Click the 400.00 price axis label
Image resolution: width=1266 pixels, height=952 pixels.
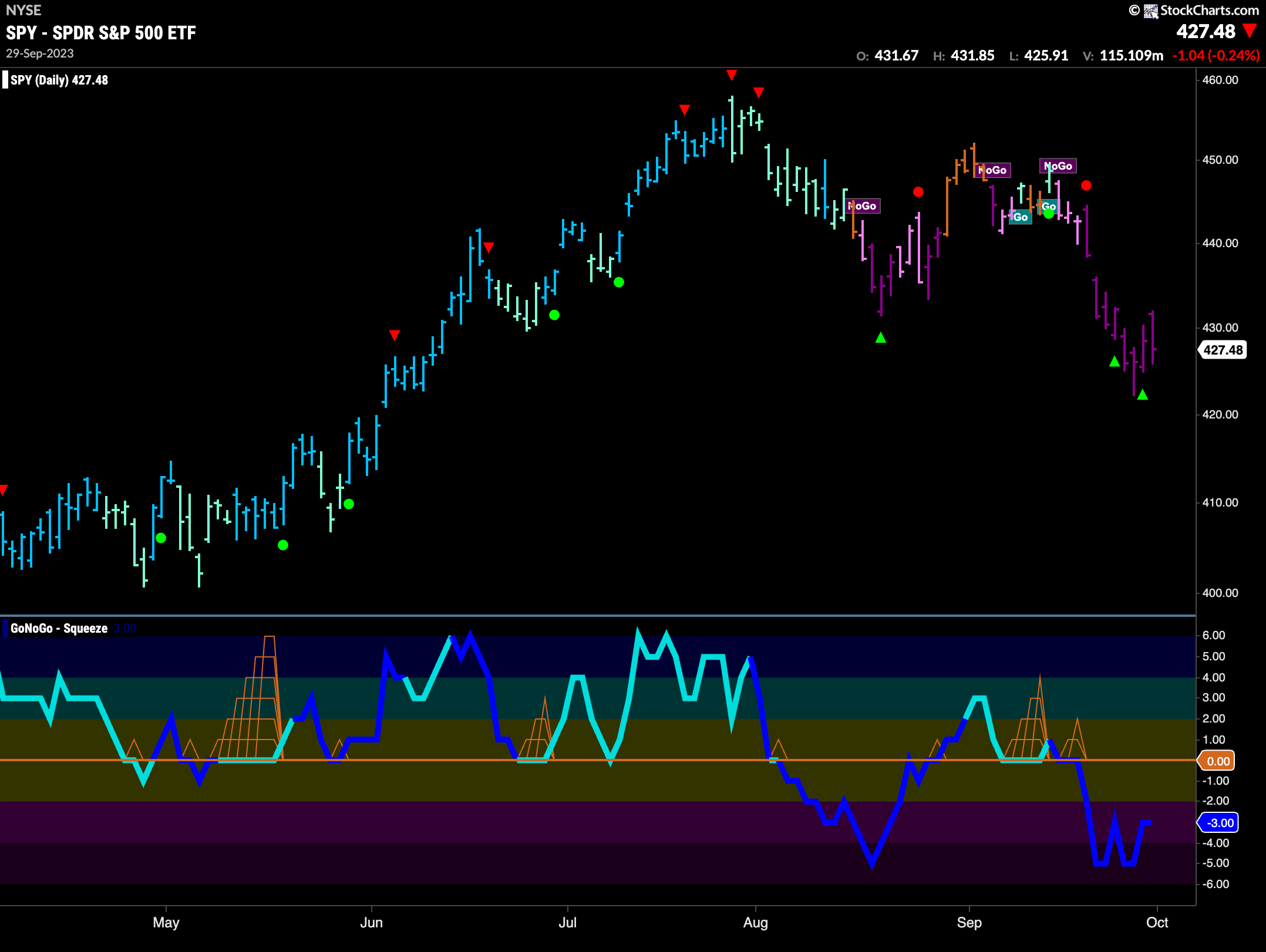[1220, 593]
